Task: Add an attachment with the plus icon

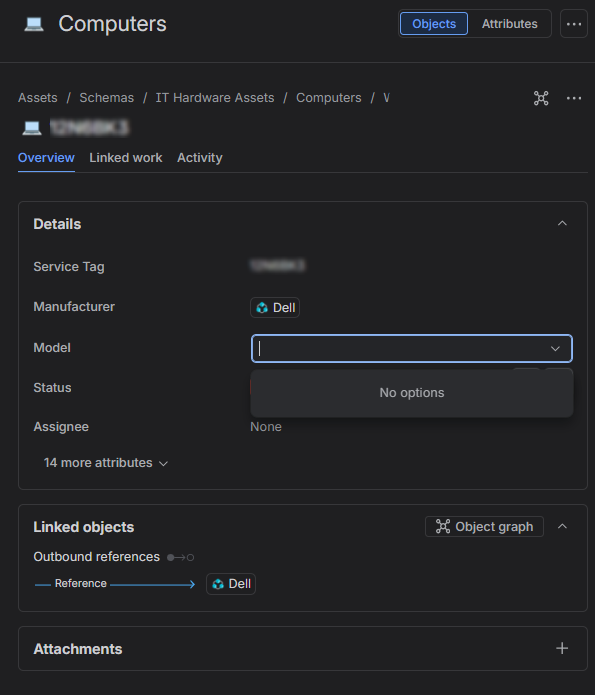Action: (562, 648)
